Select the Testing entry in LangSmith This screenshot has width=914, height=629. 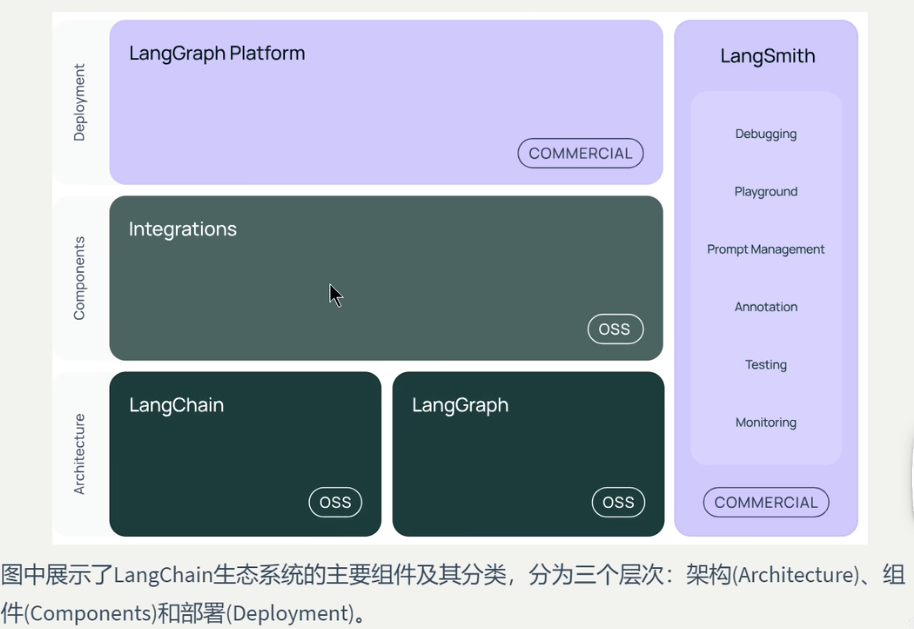coord(766,365)
